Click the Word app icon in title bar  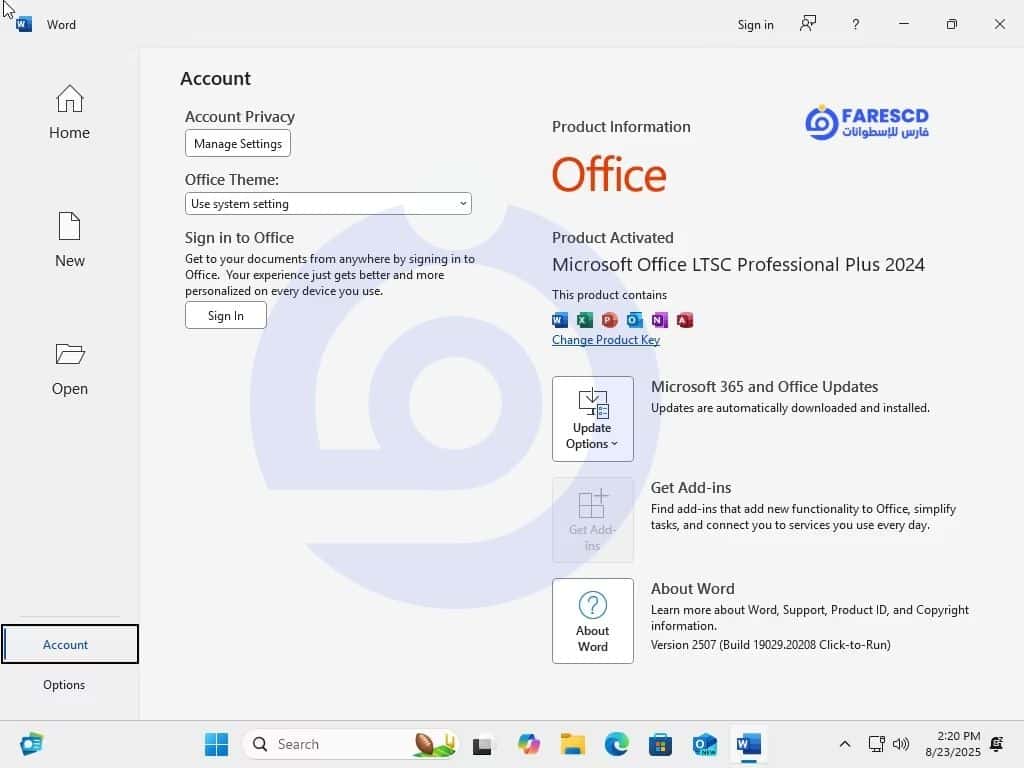pos(24,25)
